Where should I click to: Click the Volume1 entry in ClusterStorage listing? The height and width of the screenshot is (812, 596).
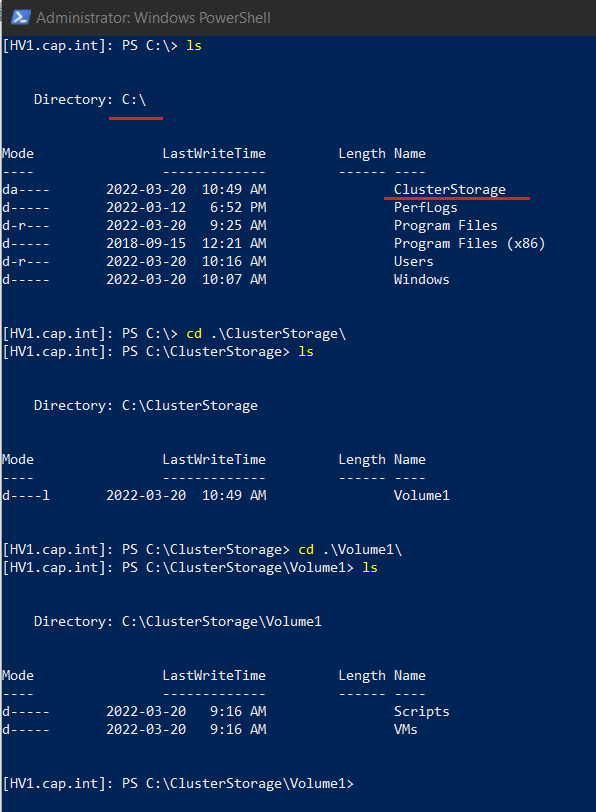(421, 496)
